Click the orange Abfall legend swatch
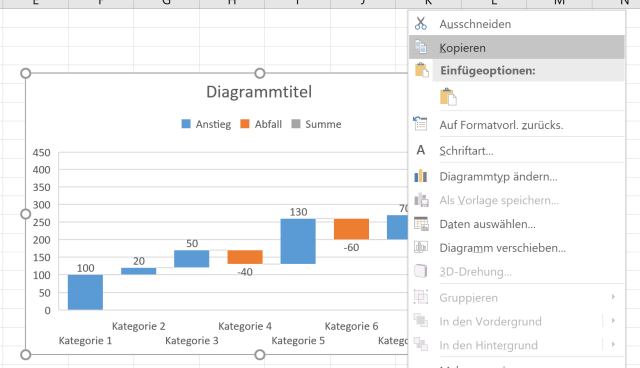640x368 pixels. point(245,124)
